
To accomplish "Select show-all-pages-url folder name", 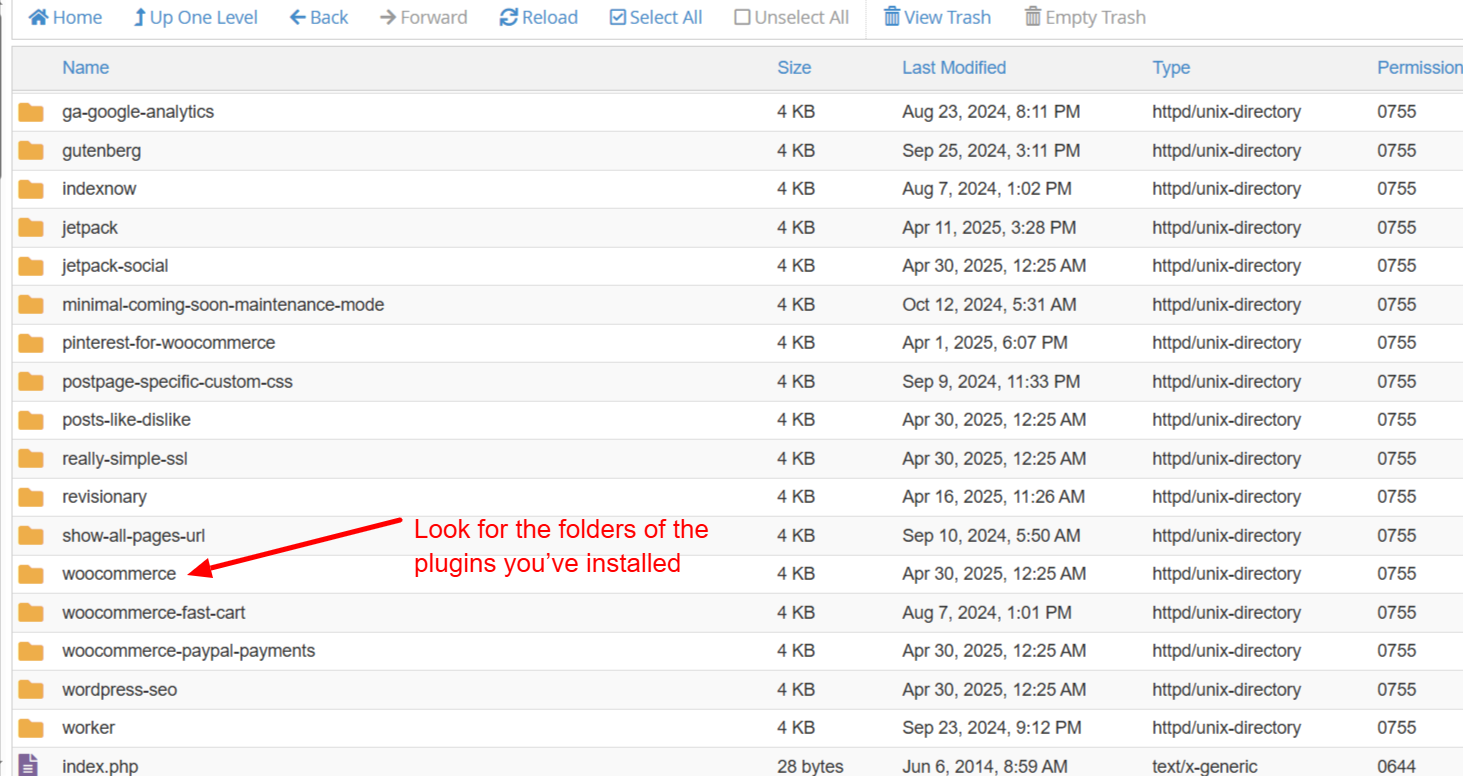I will tap(134, 535).
